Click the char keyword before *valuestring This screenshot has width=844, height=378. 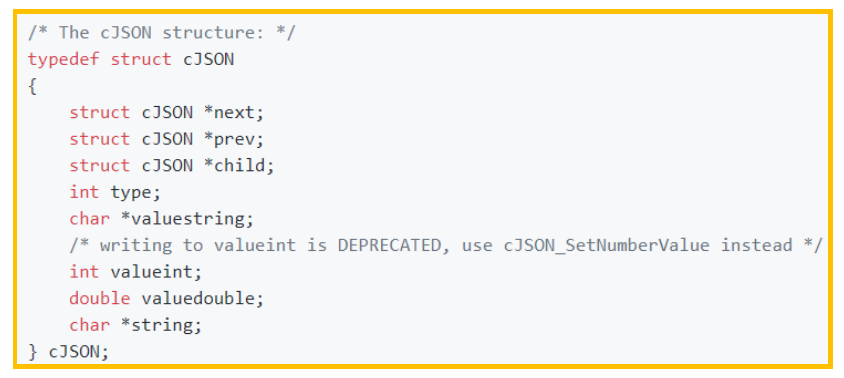(89, 219)
